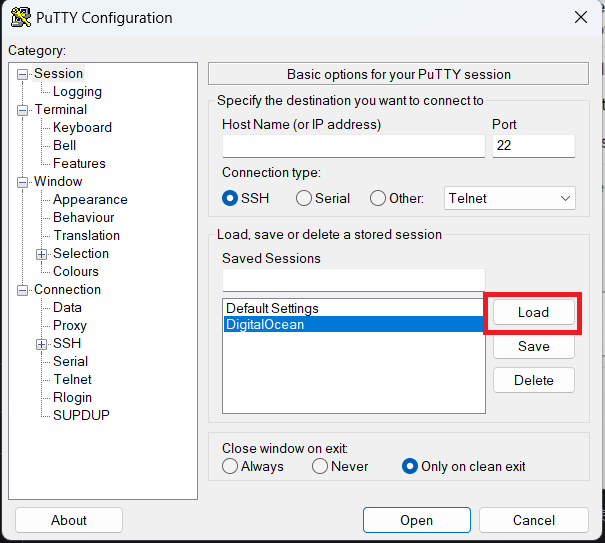
Task: Open the Appearance settings category
Action: 90,199
